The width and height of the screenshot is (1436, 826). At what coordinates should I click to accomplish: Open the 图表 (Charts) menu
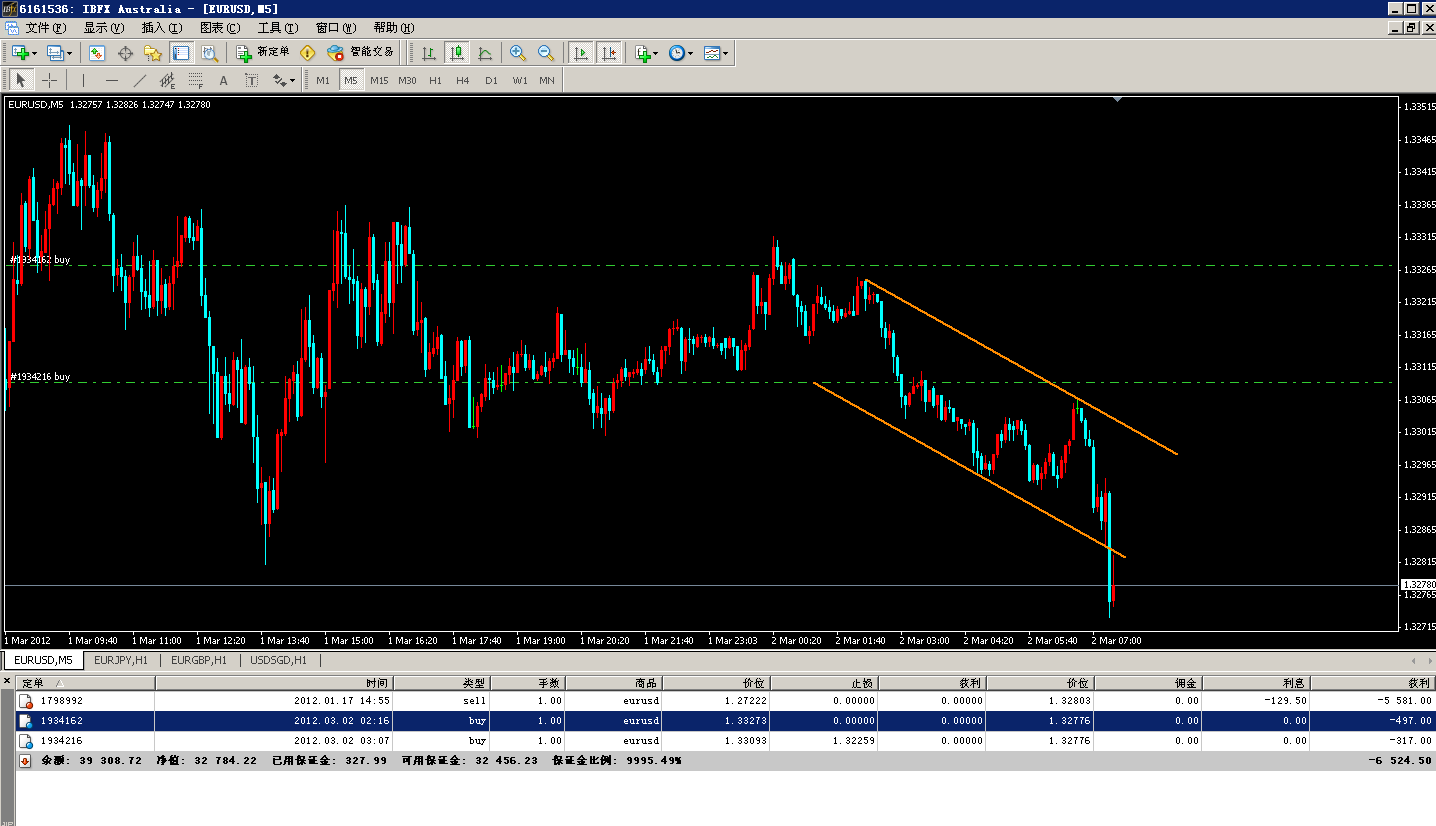[220, 28]
